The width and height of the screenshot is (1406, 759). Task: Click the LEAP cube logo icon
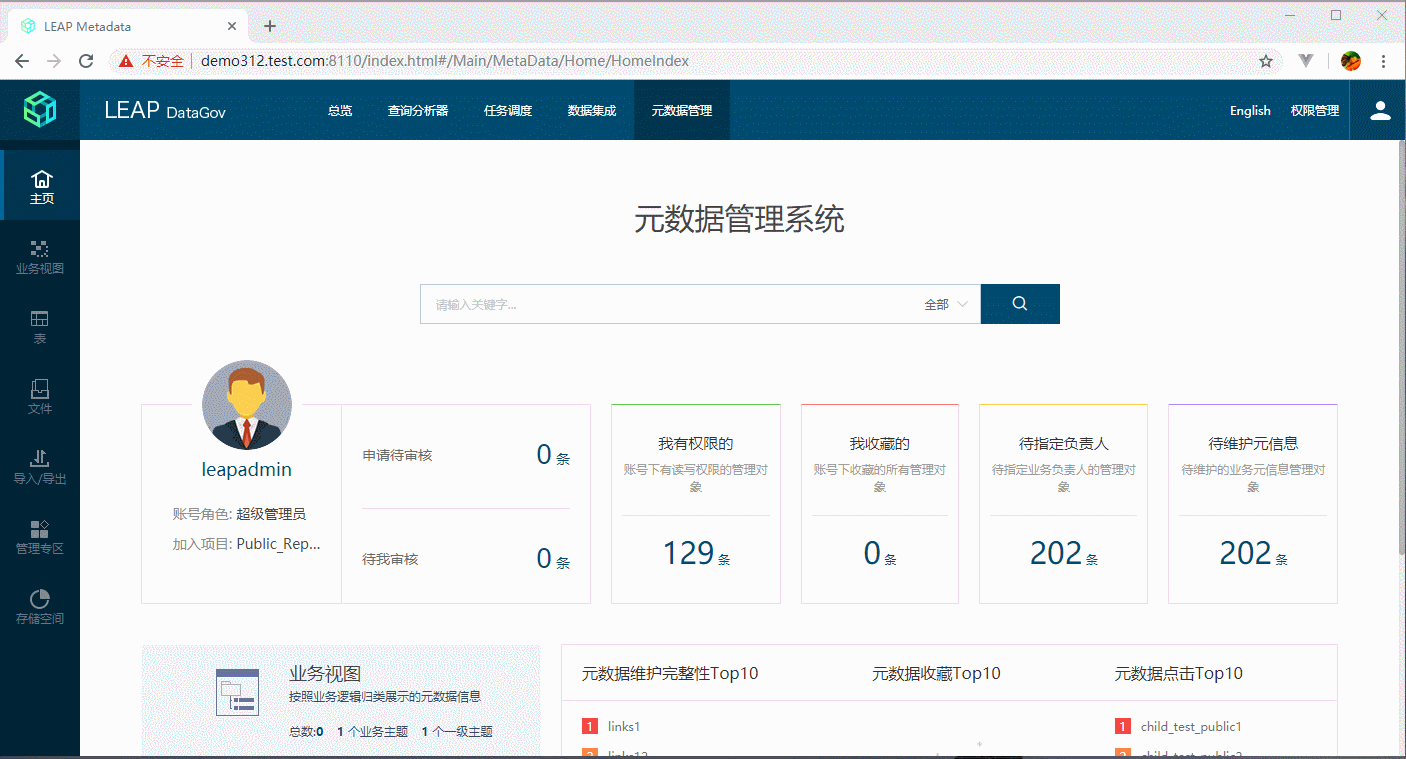click(x=40, y=109)
